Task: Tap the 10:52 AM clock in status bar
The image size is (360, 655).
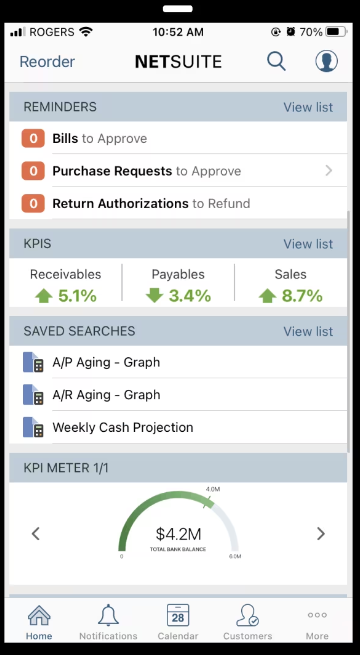Action: (178, 32)
